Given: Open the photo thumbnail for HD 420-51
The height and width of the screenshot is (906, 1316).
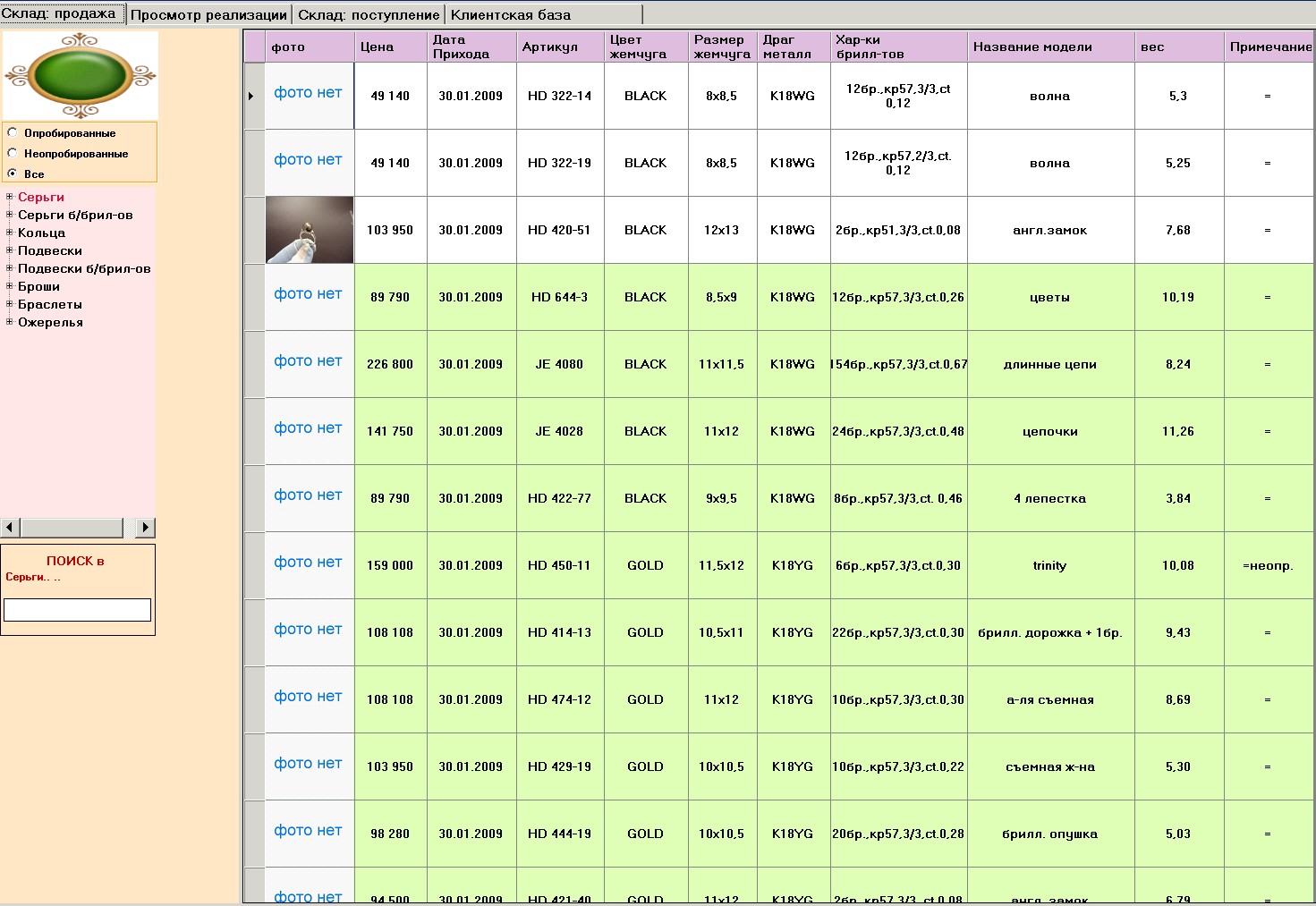Looking at the screenshot, I should point(310,230).
